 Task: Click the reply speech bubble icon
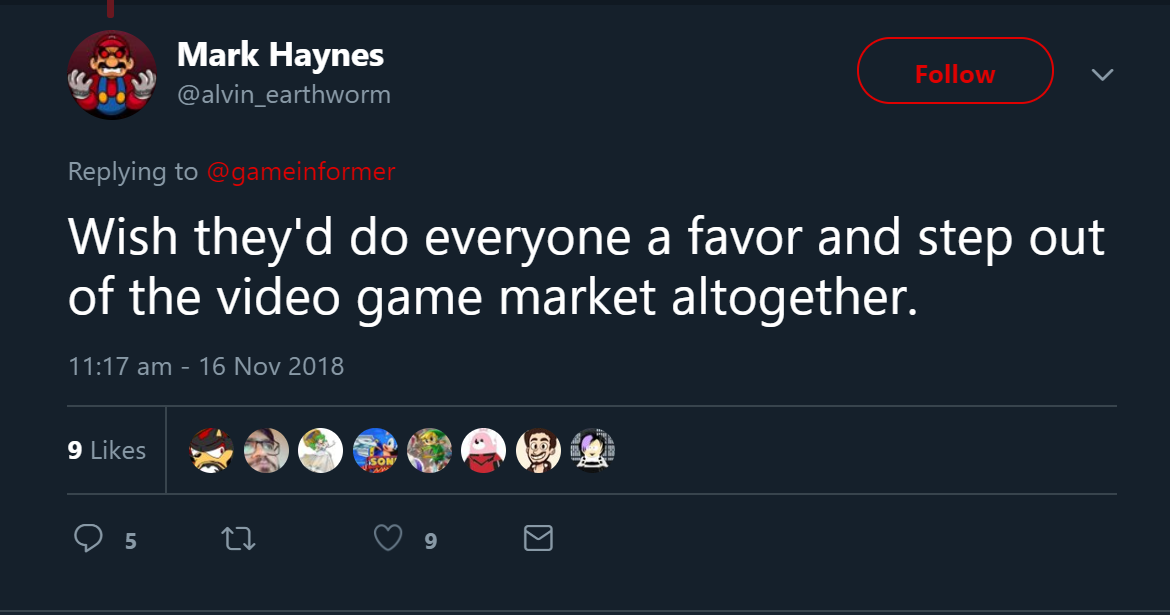[x=89, y=540]
